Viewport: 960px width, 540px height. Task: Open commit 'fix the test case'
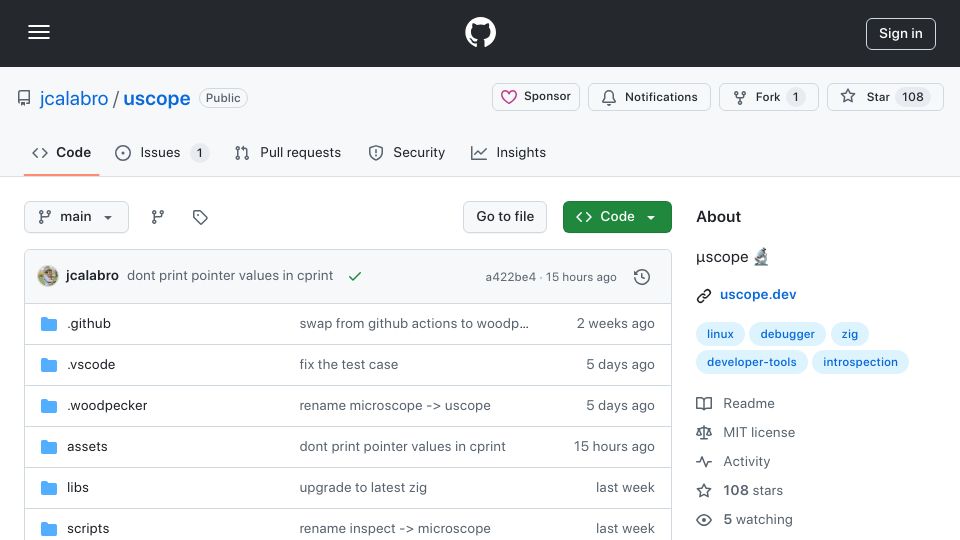pyautogui.click(x=348, y=364)
